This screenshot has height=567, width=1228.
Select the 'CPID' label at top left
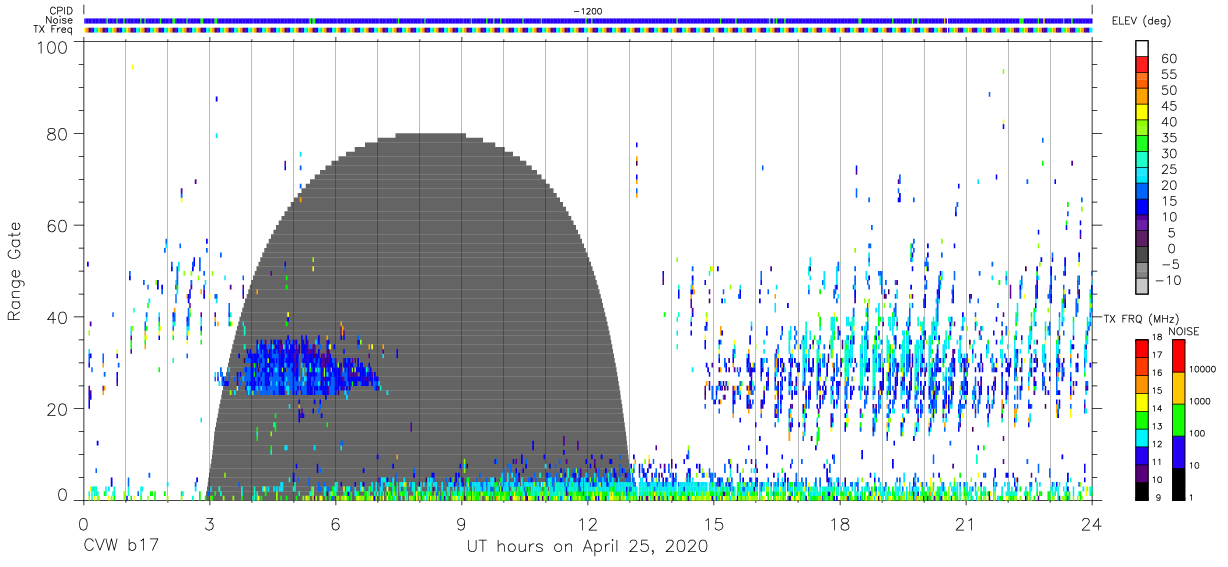(x=60, y=11)
